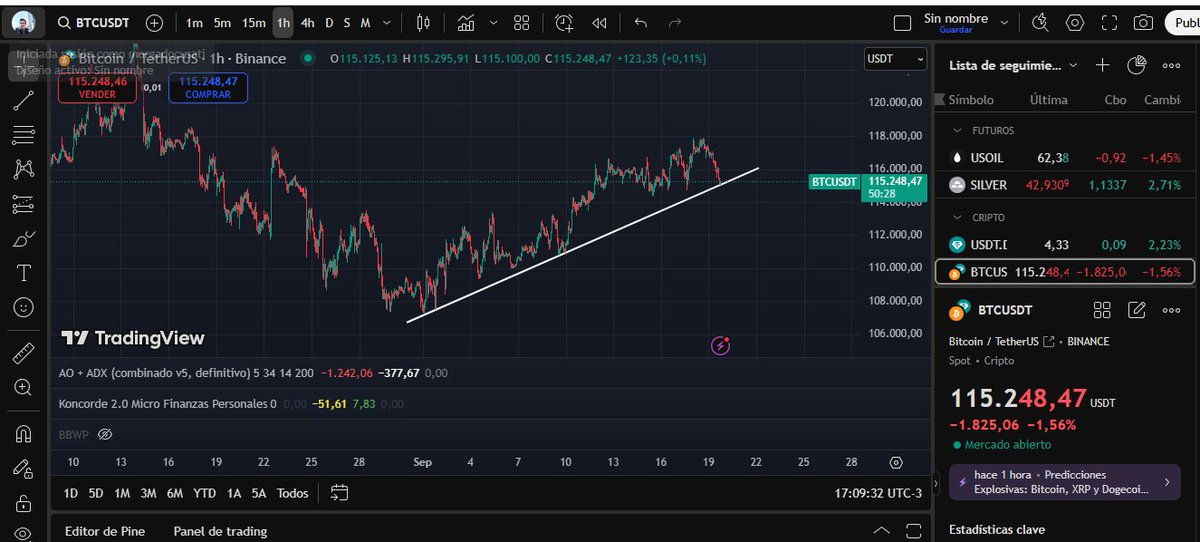Select the S weekly timeframe
Image resolution: width=1200 pixels, height=542 pixels.
point(347,22)
